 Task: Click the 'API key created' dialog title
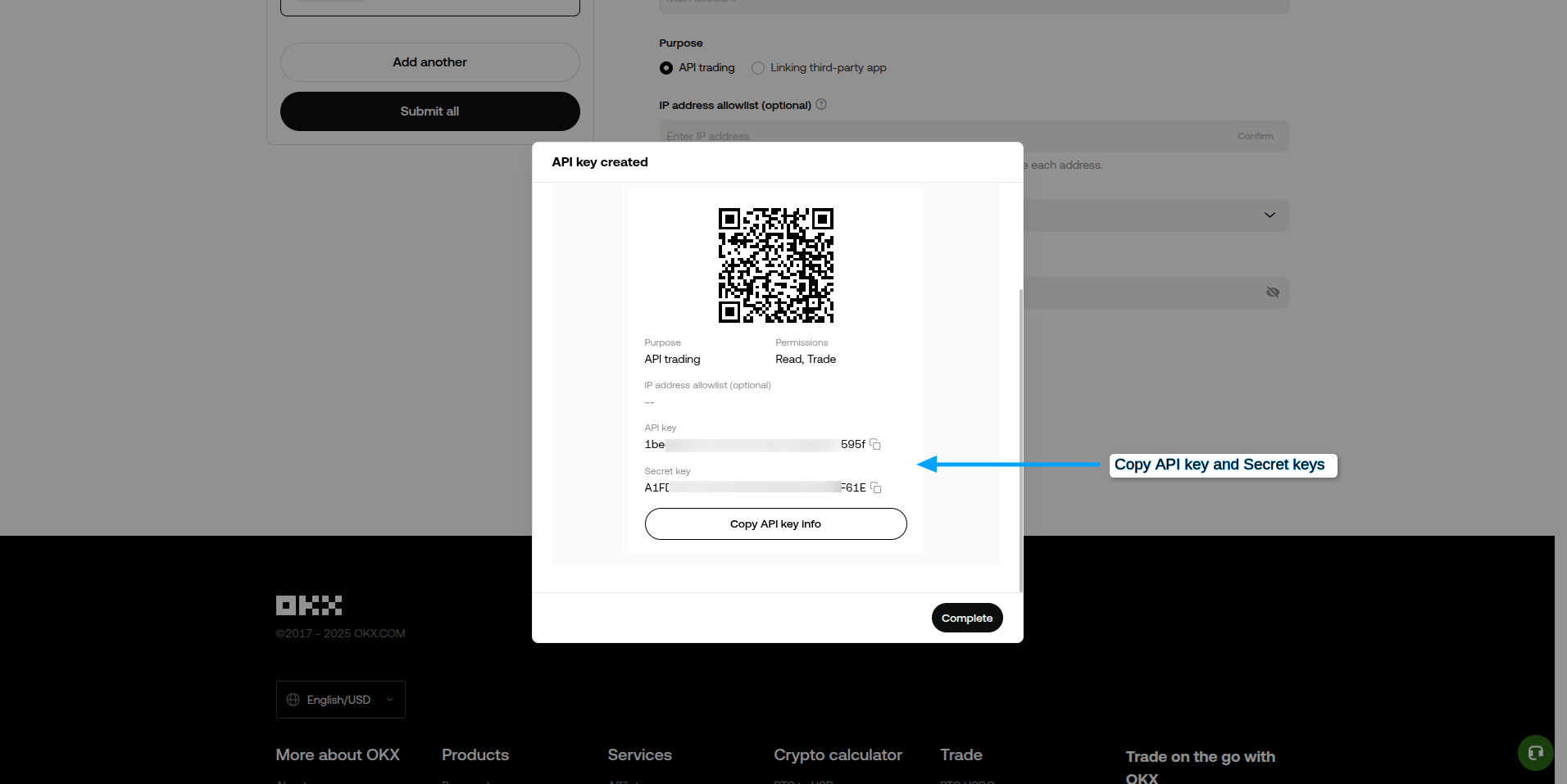point(600,162)
